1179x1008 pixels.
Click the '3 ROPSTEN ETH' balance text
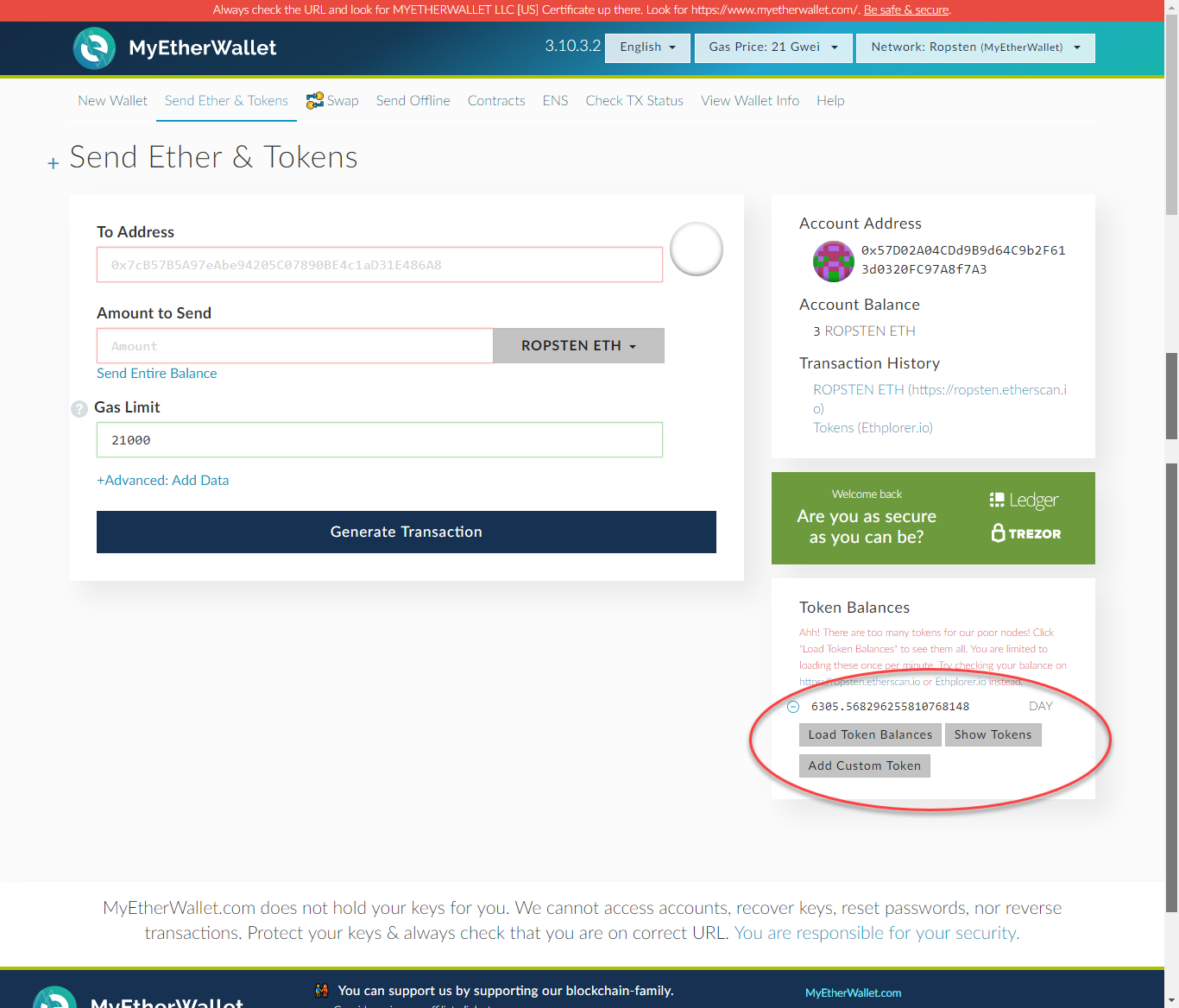864,331
